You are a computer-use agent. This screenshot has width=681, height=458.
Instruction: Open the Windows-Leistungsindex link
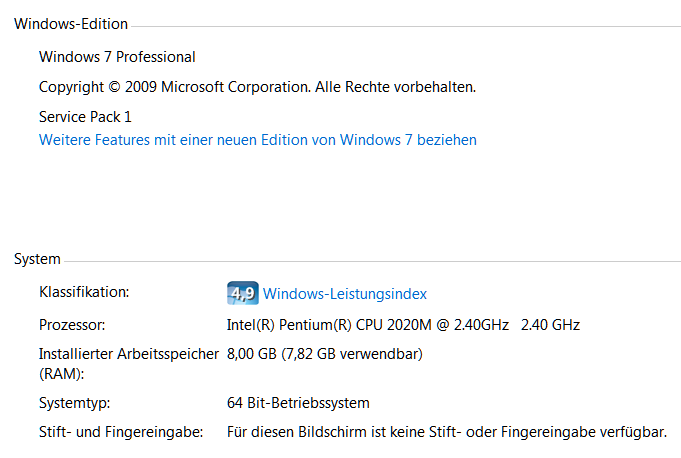coord(344,294)
